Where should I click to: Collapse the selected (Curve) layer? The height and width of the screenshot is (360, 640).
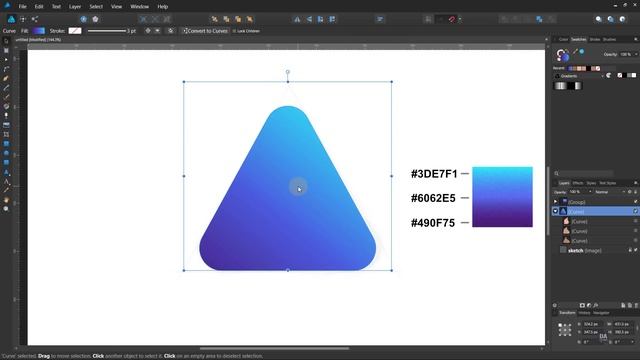click(x=555, y=211)
